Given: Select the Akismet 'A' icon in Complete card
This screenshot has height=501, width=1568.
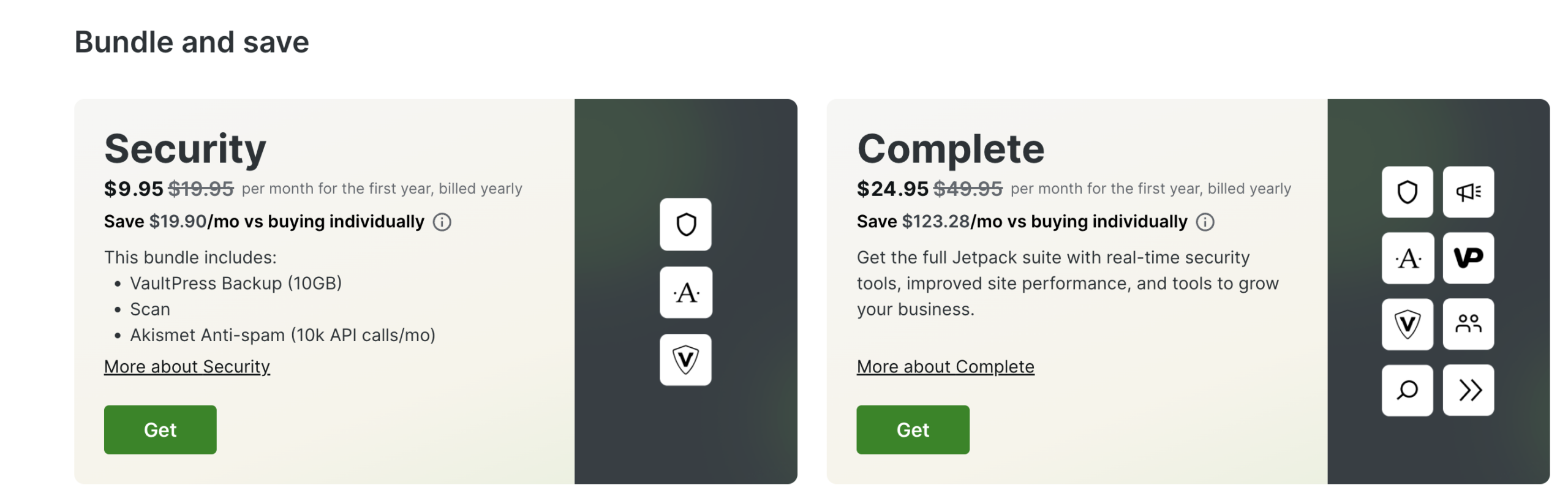Looking at the screenshot, I should (1408, 258).
